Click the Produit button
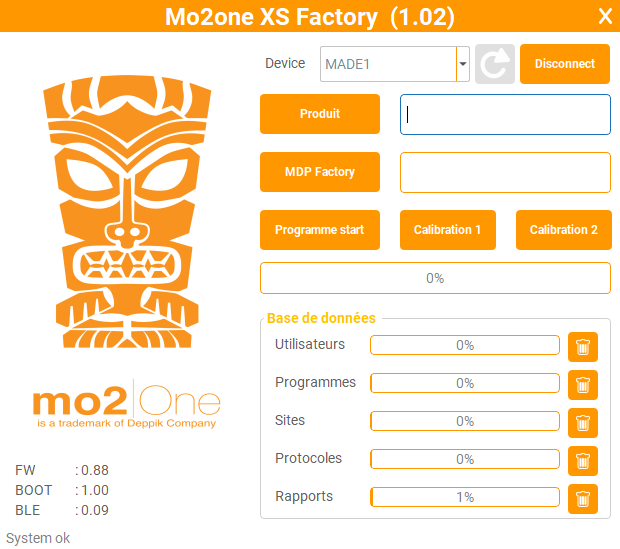Viewport: 620px width, 549px height. point(320,114)
